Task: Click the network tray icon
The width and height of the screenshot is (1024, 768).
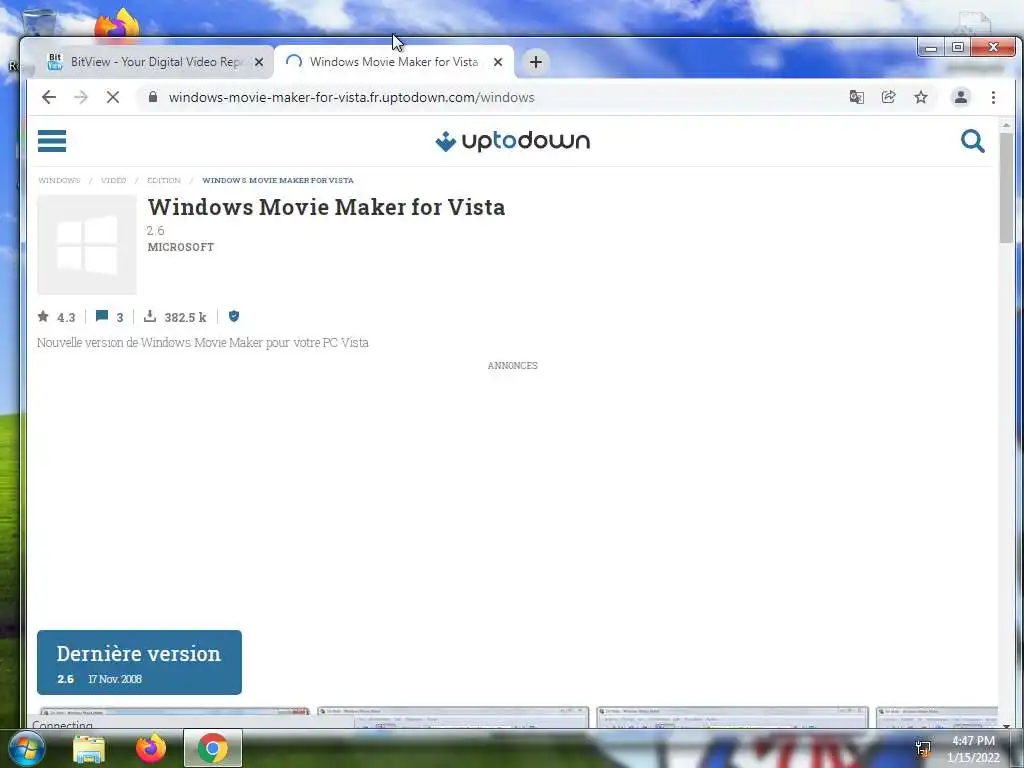Action: tap(922, 748)
